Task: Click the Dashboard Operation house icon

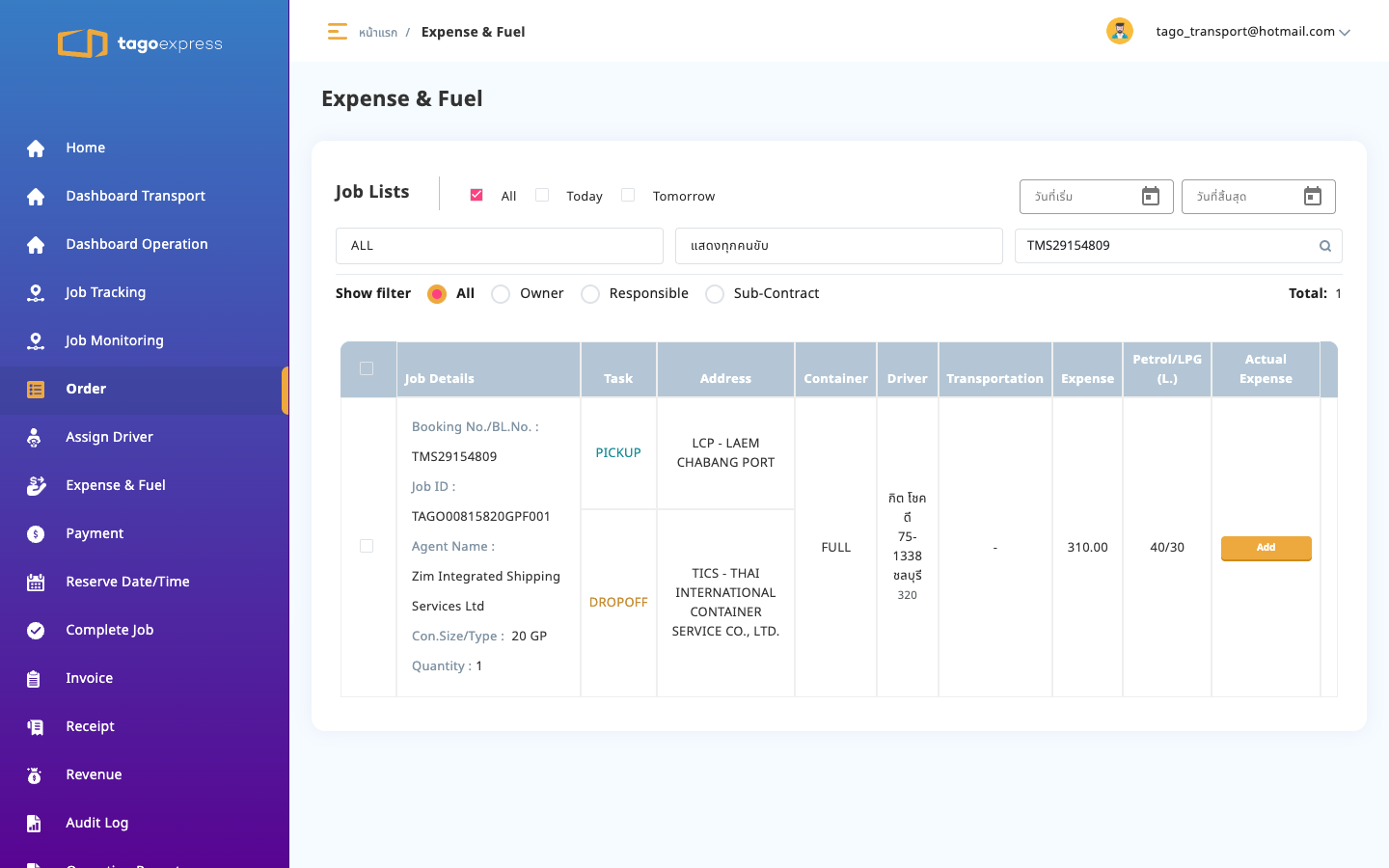Action: (x=36, y=245)
